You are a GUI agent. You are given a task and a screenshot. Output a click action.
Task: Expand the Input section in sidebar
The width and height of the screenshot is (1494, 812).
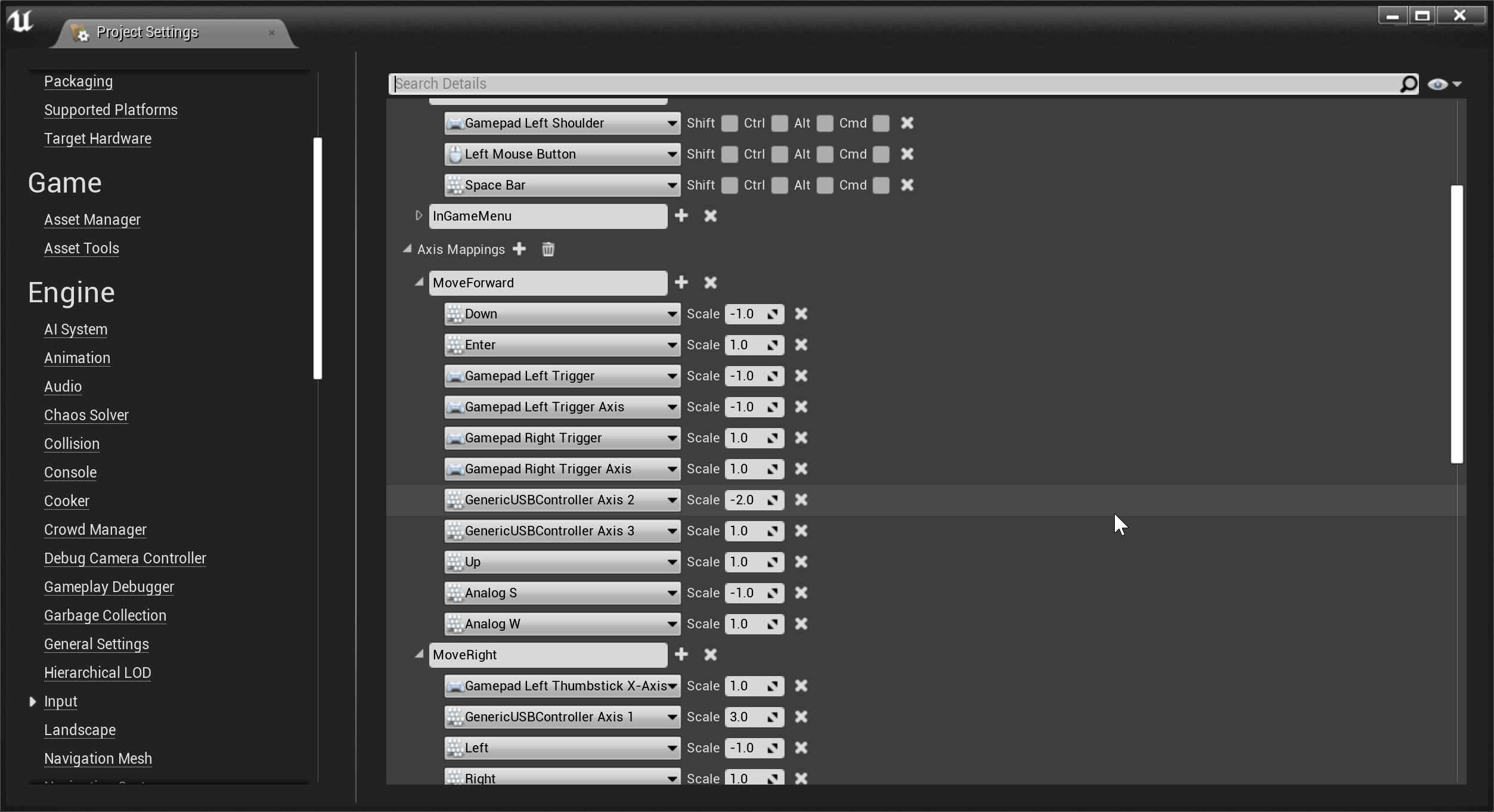click(33, 702)
